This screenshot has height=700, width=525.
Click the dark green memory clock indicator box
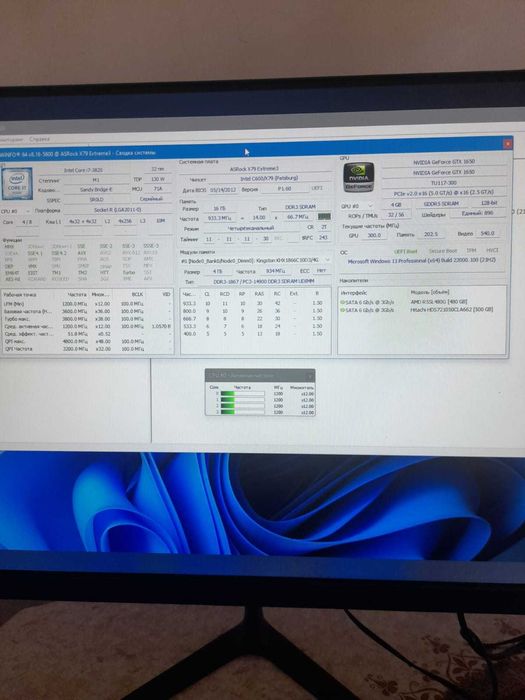[x=324, y=217]
